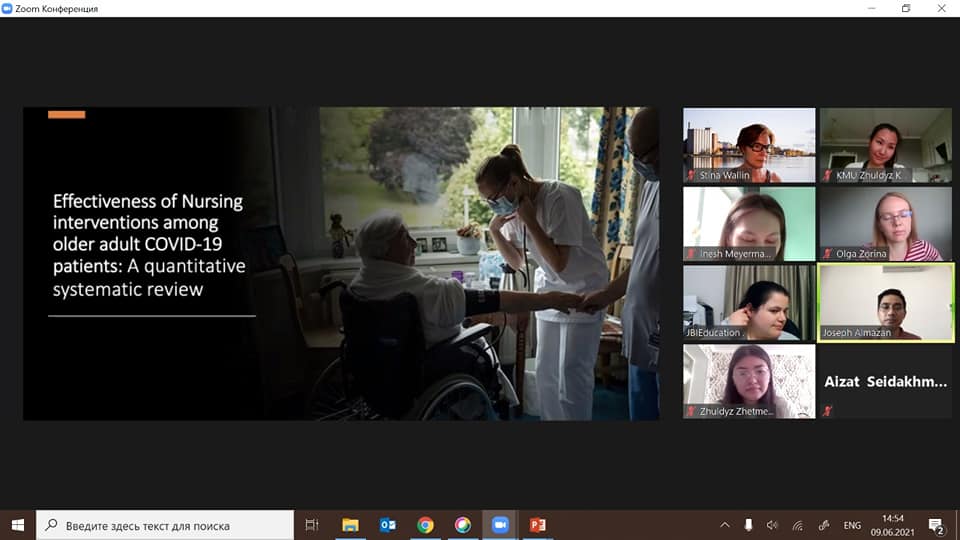Open the Windows Start menu
960x540 pixels.
tap(18, 525)
